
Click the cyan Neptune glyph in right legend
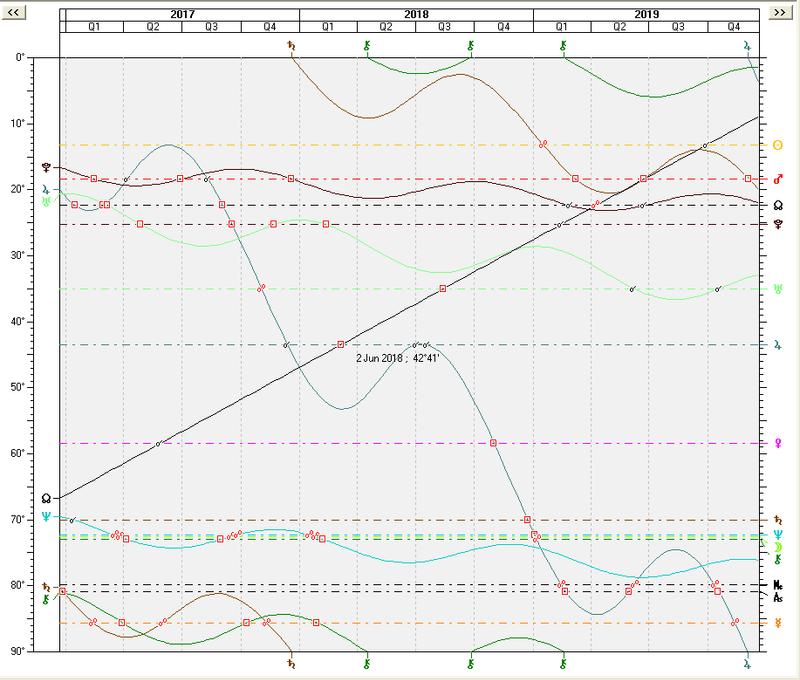coord(778,535)
